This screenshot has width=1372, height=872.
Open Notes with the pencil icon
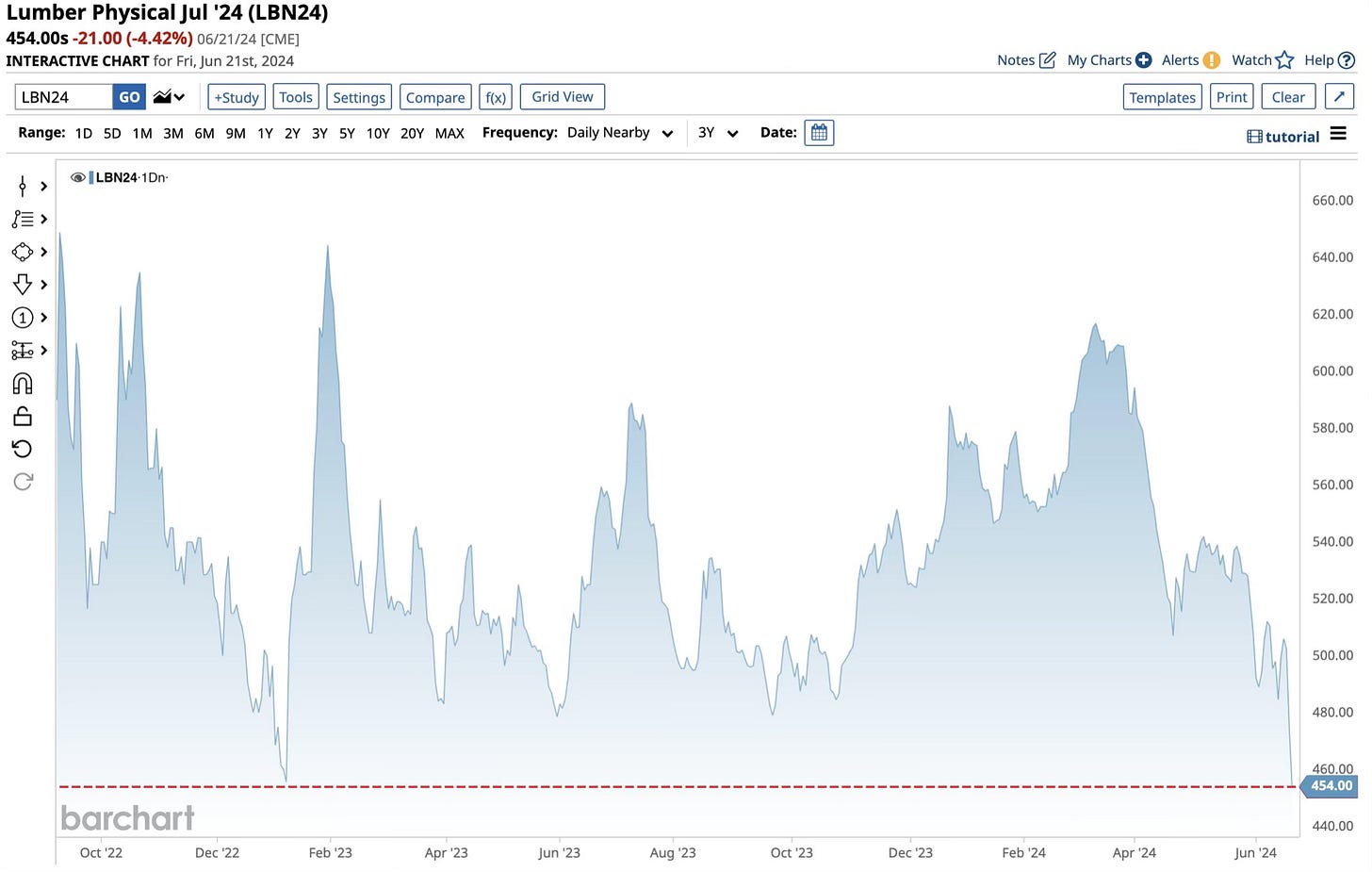(x=1026, y=60)
